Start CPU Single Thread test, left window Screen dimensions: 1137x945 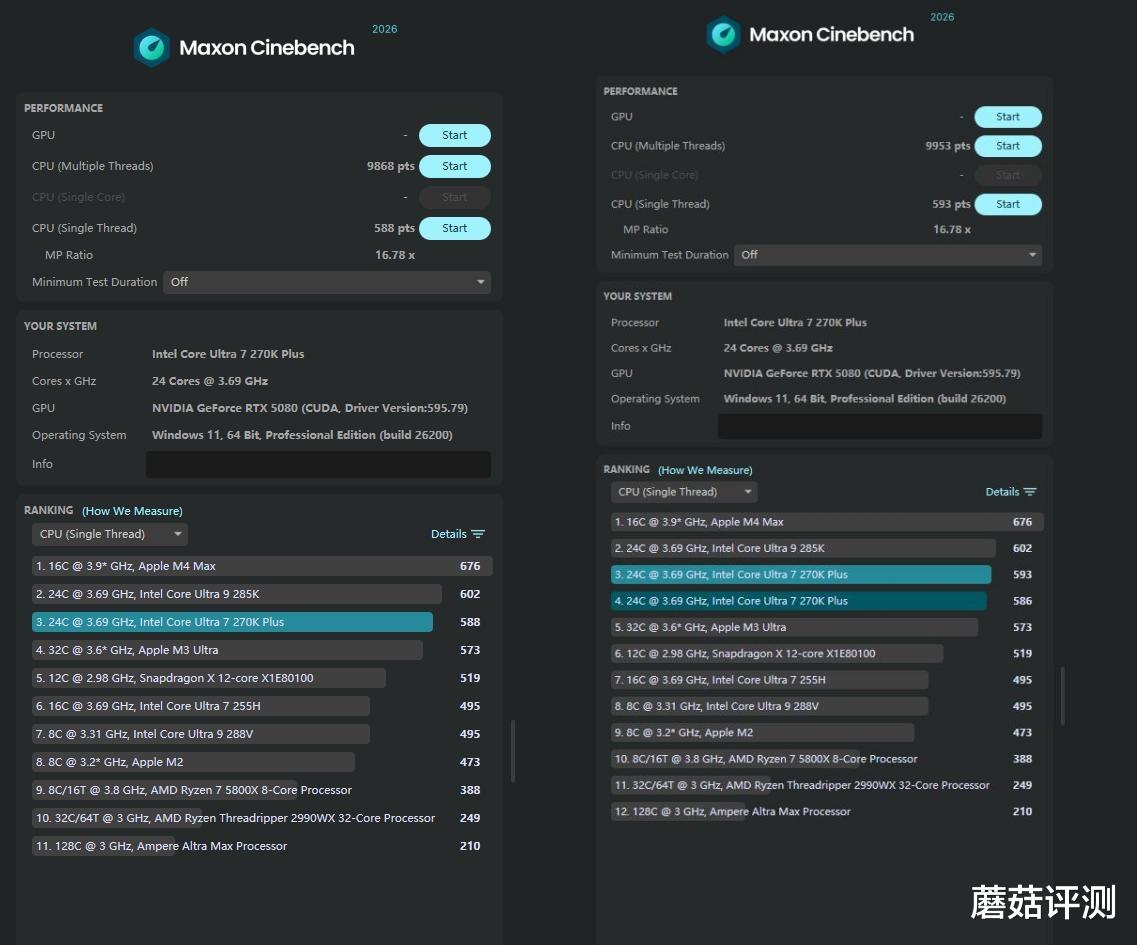tap(455, 228)
